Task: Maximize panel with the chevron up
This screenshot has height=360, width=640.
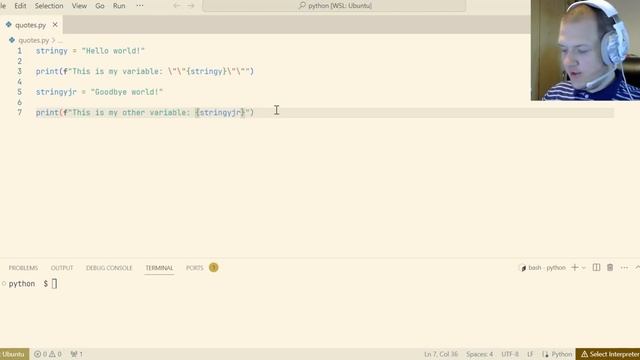Action: (x=637, y=268)
